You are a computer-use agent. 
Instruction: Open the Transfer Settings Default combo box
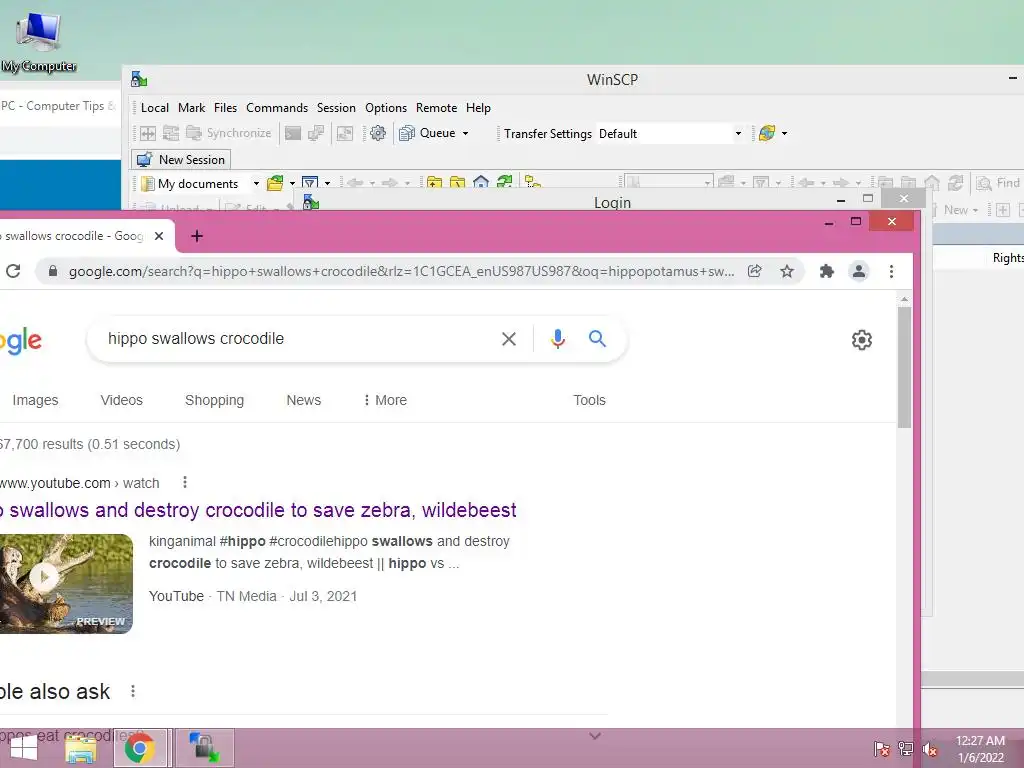coord(670,133)
